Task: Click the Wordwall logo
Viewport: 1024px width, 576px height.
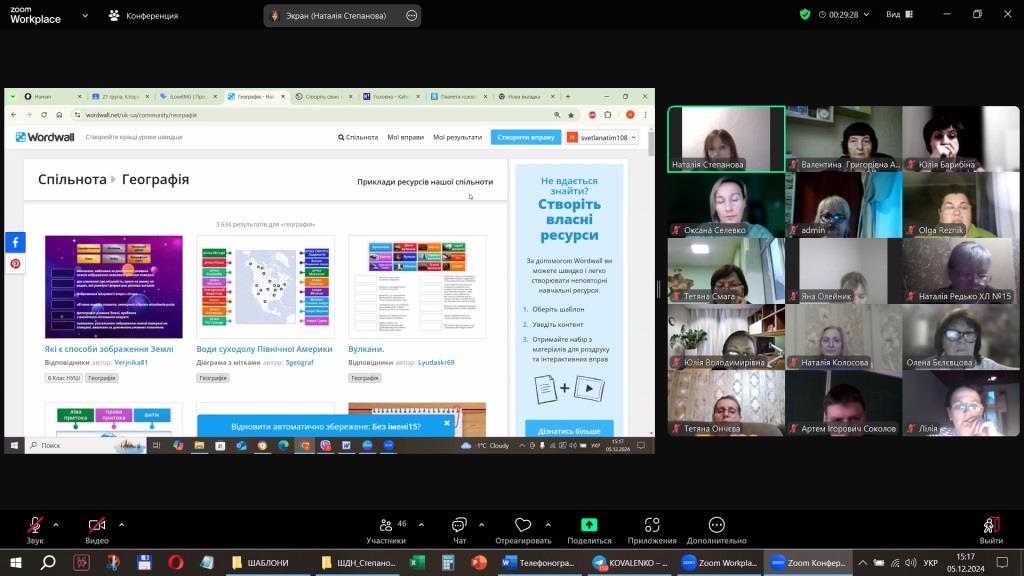Action: coord(45,137)
